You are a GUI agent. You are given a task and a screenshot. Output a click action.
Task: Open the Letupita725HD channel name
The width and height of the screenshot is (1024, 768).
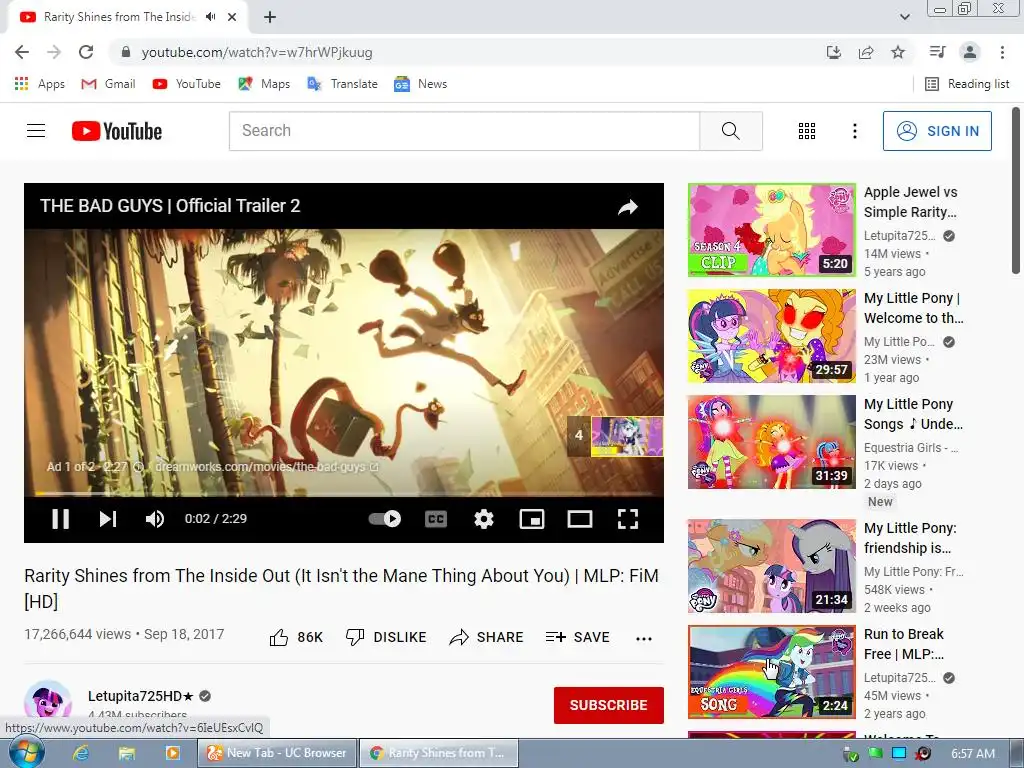click(141, 696)
